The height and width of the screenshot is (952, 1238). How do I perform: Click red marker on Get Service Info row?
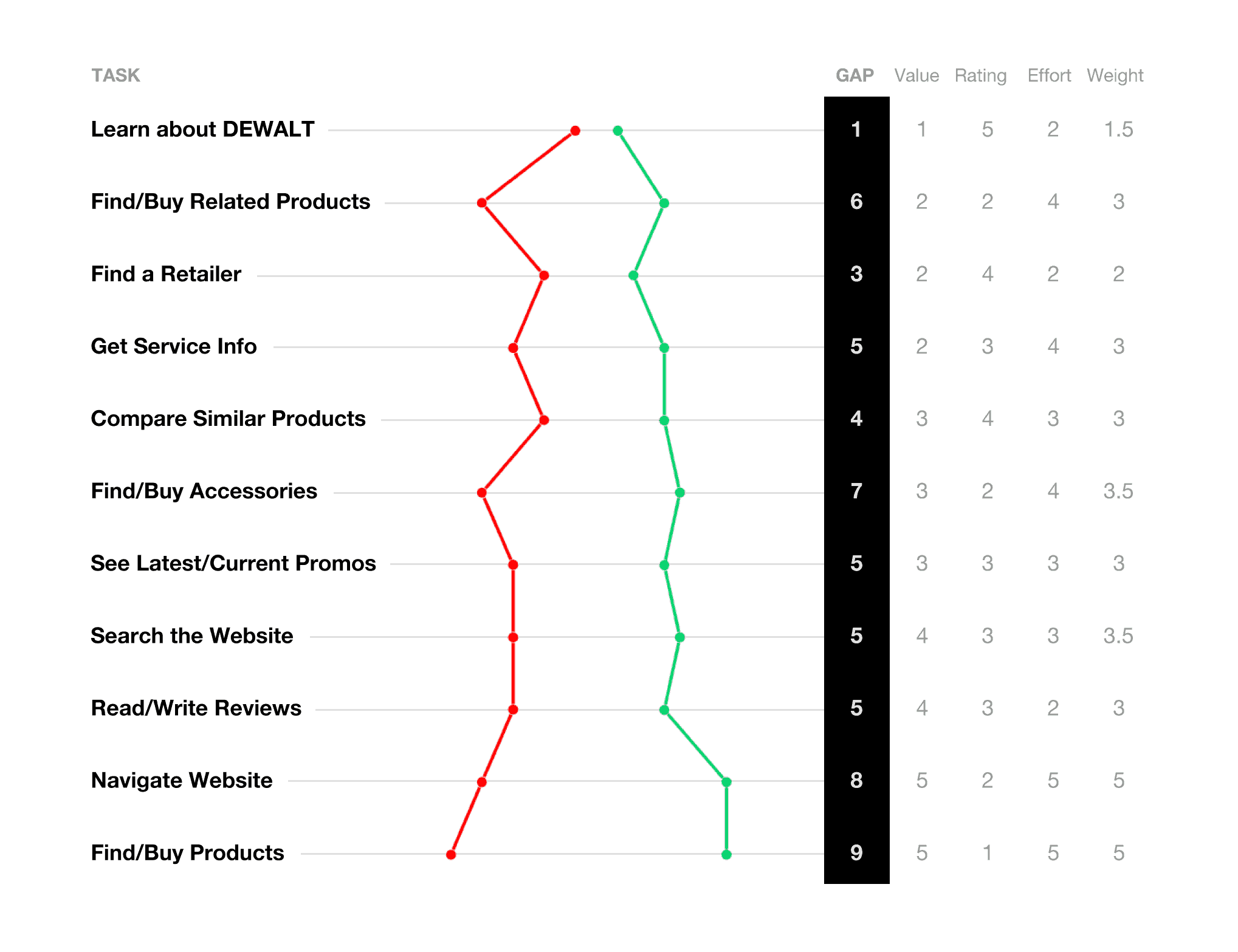click(x=513, y=348)
